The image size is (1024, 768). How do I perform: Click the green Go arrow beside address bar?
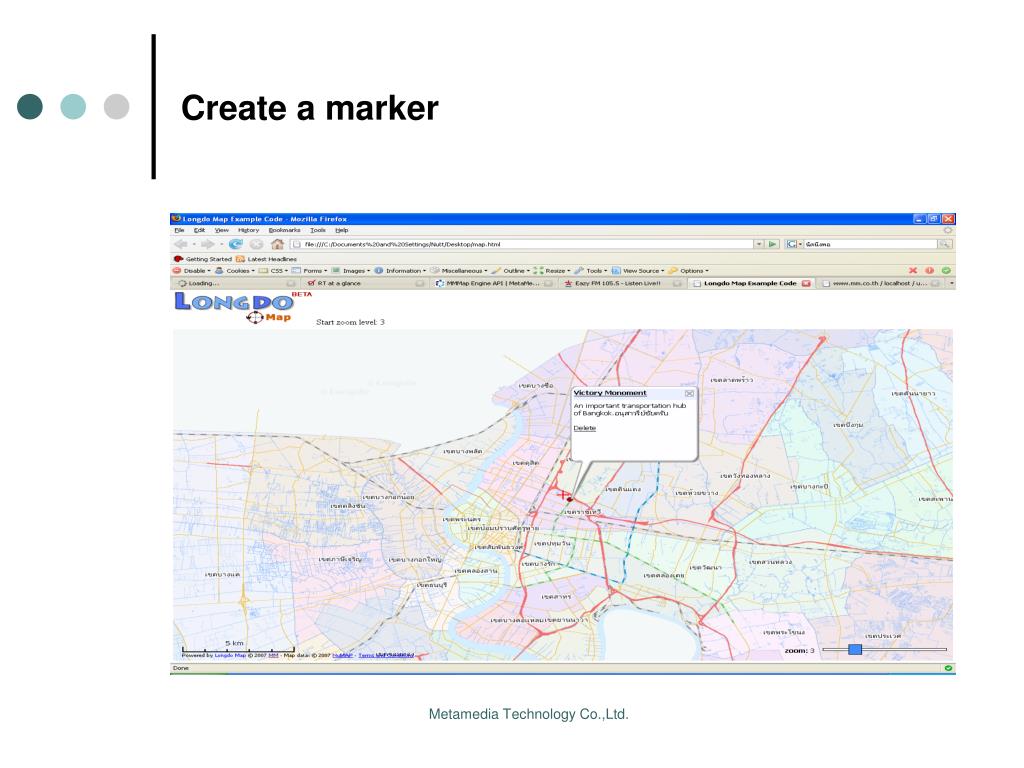(x=773, y=244)
